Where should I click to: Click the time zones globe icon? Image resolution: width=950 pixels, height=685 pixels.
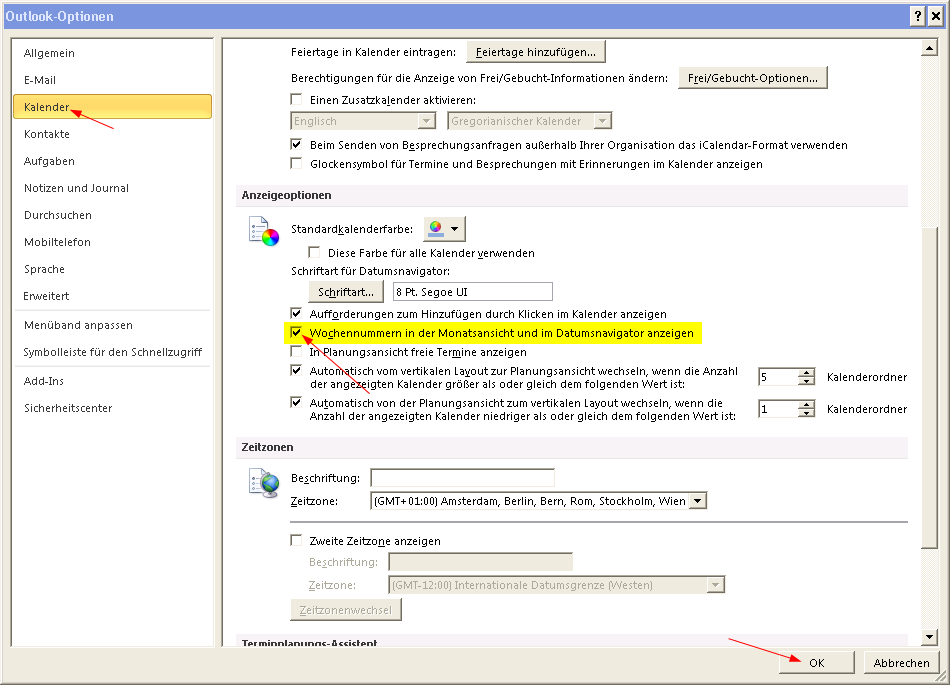point(264,483)
